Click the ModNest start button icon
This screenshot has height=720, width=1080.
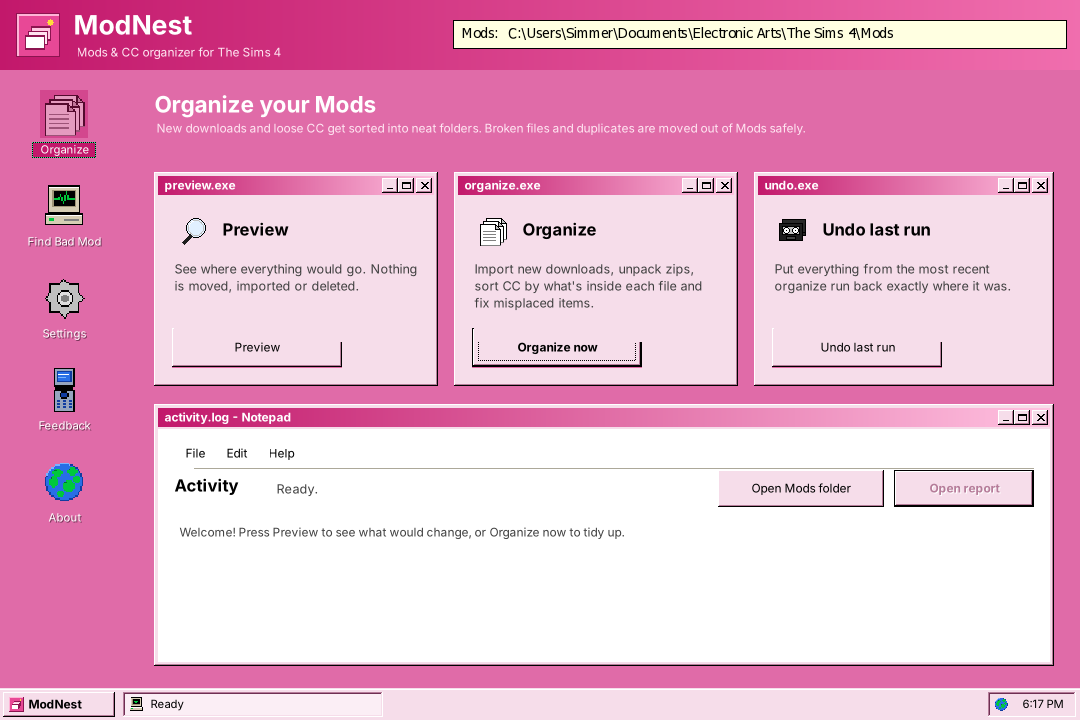tap(17, 704)
